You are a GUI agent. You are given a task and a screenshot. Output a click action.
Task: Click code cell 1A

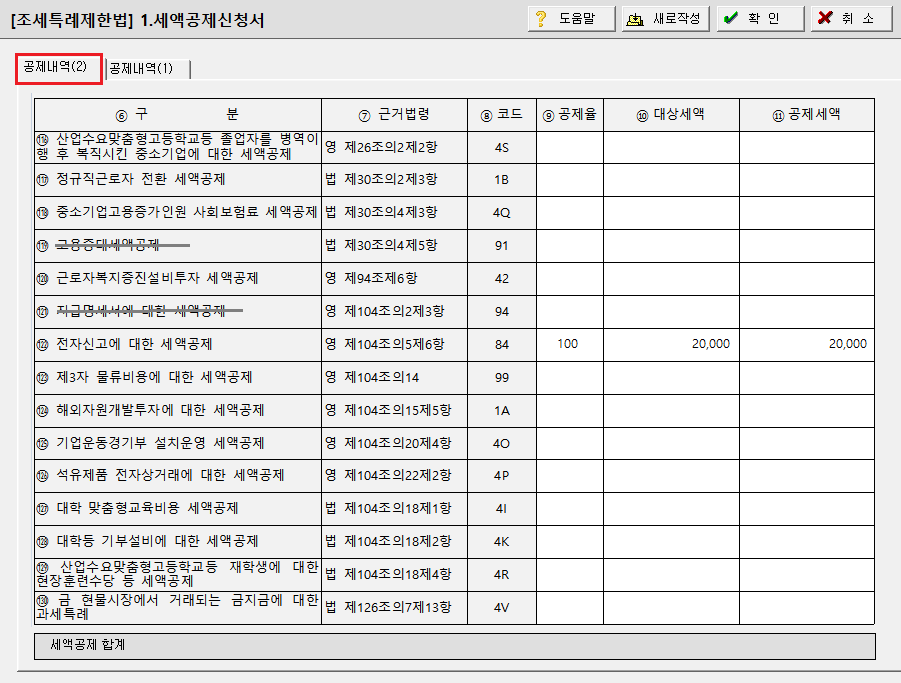[502, 411]
